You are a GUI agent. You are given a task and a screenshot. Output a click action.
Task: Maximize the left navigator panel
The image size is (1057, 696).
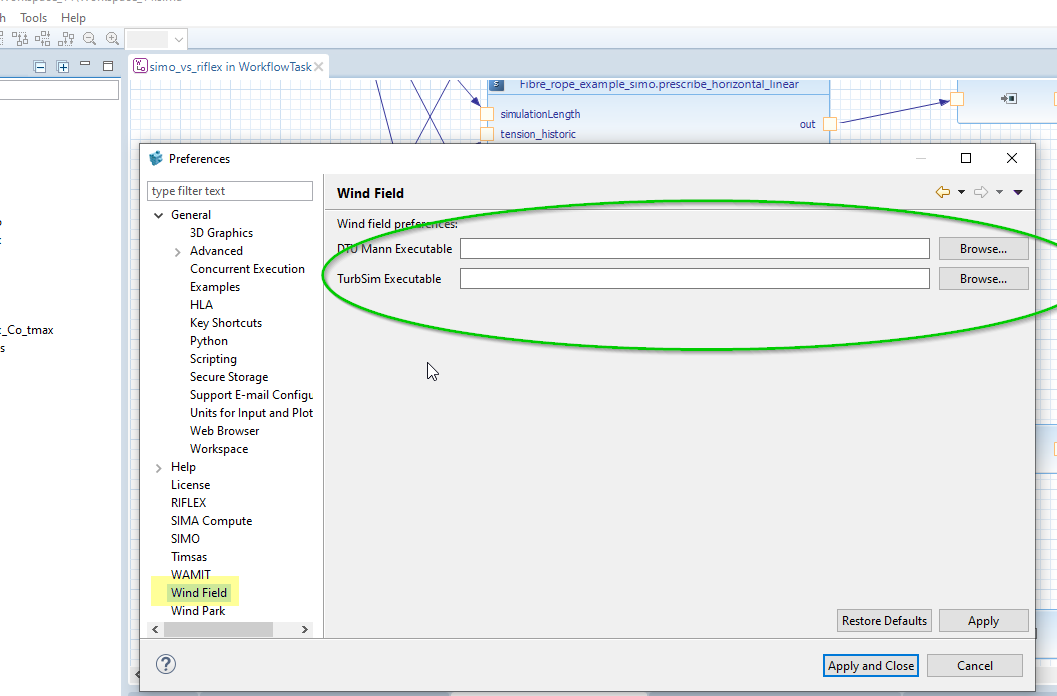point(108,67)
